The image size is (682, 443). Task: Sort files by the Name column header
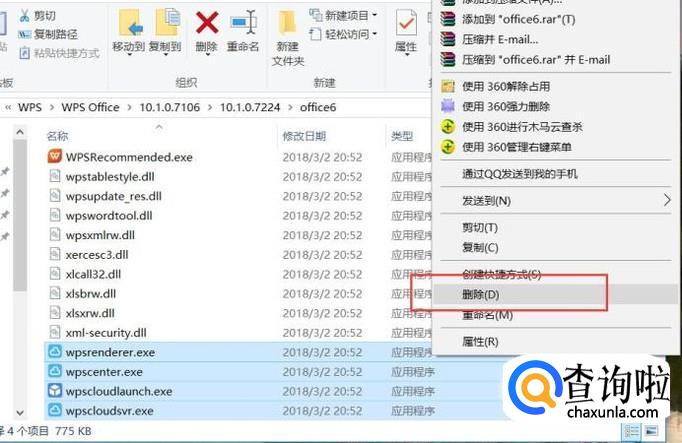(x=57, y=136)
